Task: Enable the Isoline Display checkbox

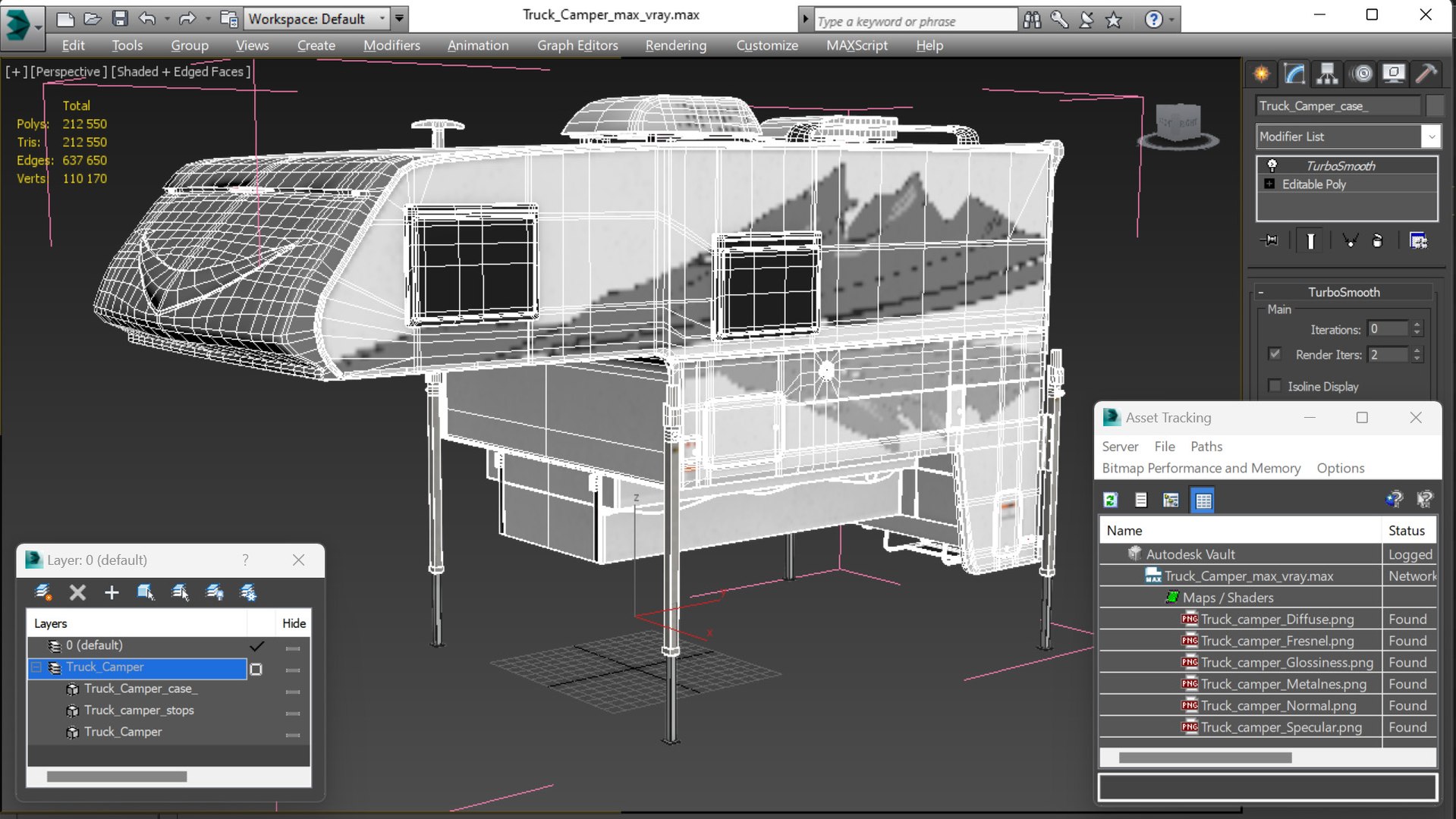Action: pos(1275,386)
